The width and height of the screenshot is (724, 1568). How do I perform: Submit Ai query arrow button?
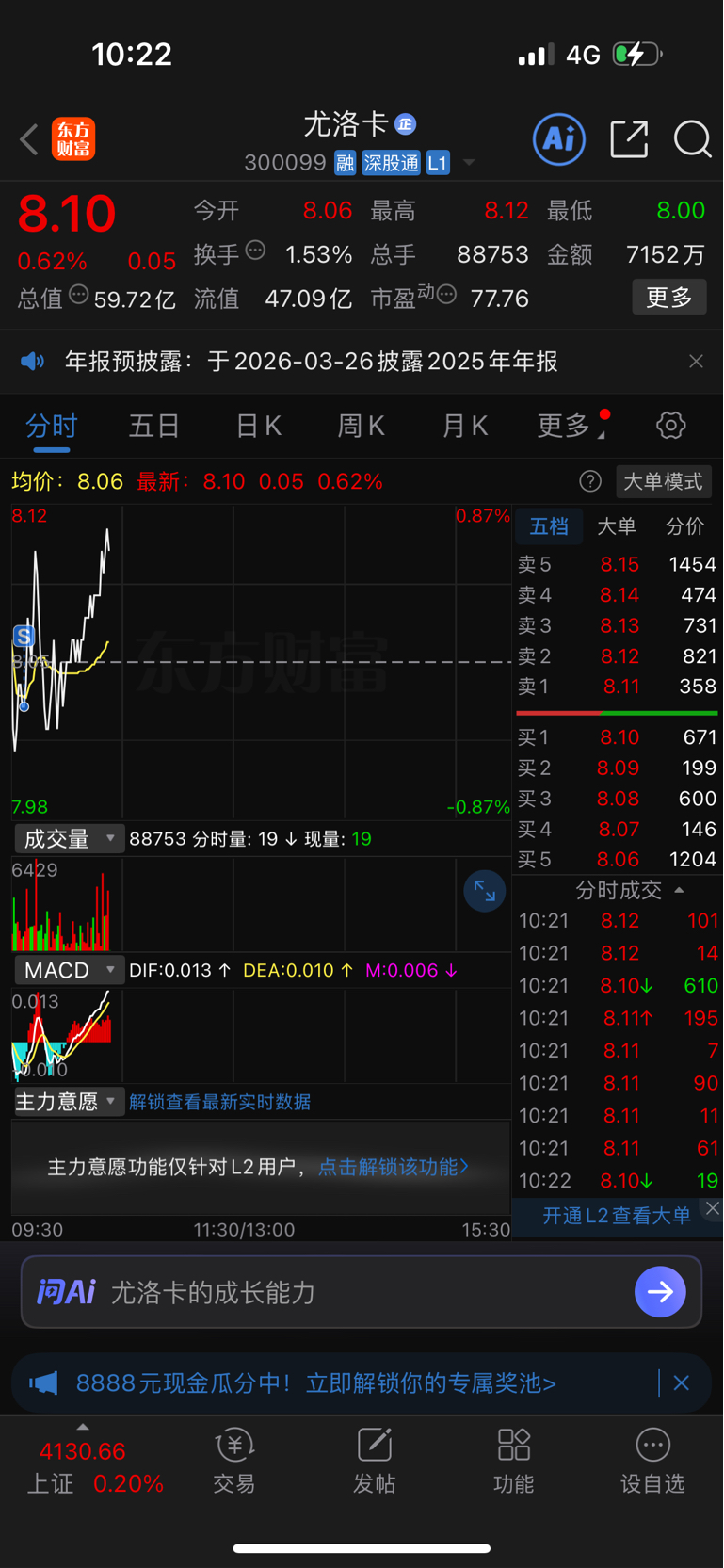coord(660,1292)
